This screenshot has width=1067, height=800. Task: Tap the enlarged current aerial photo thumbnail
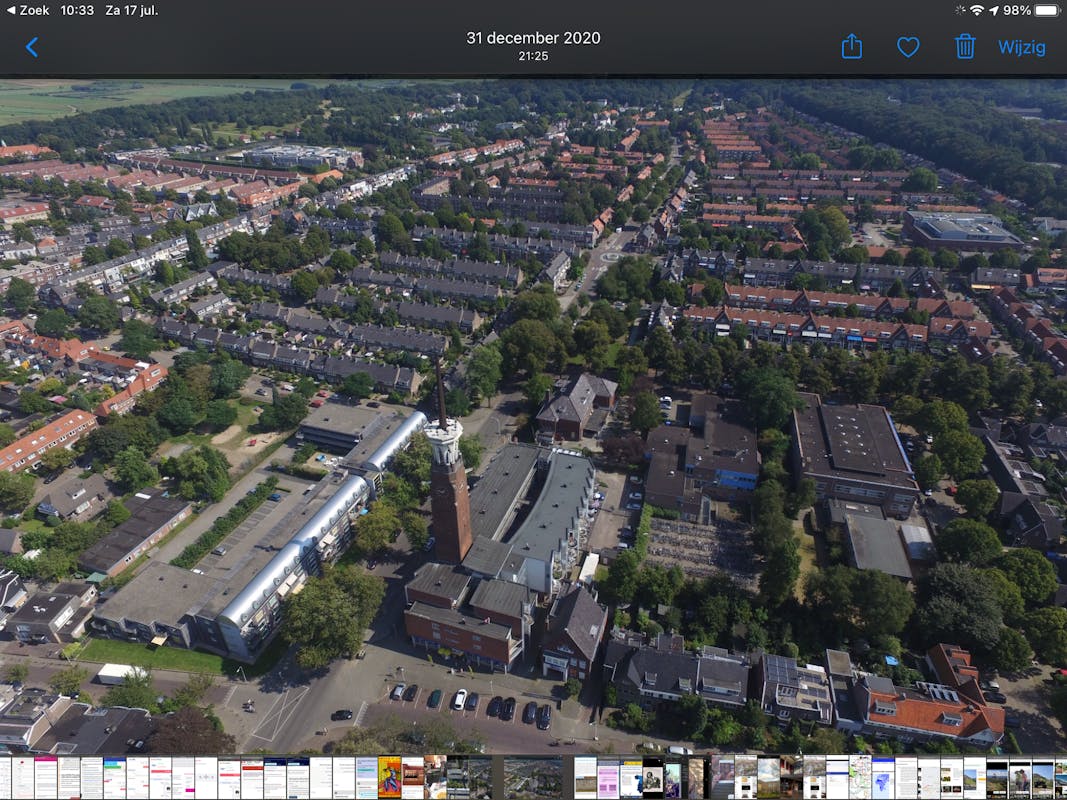tap(533, 777)
